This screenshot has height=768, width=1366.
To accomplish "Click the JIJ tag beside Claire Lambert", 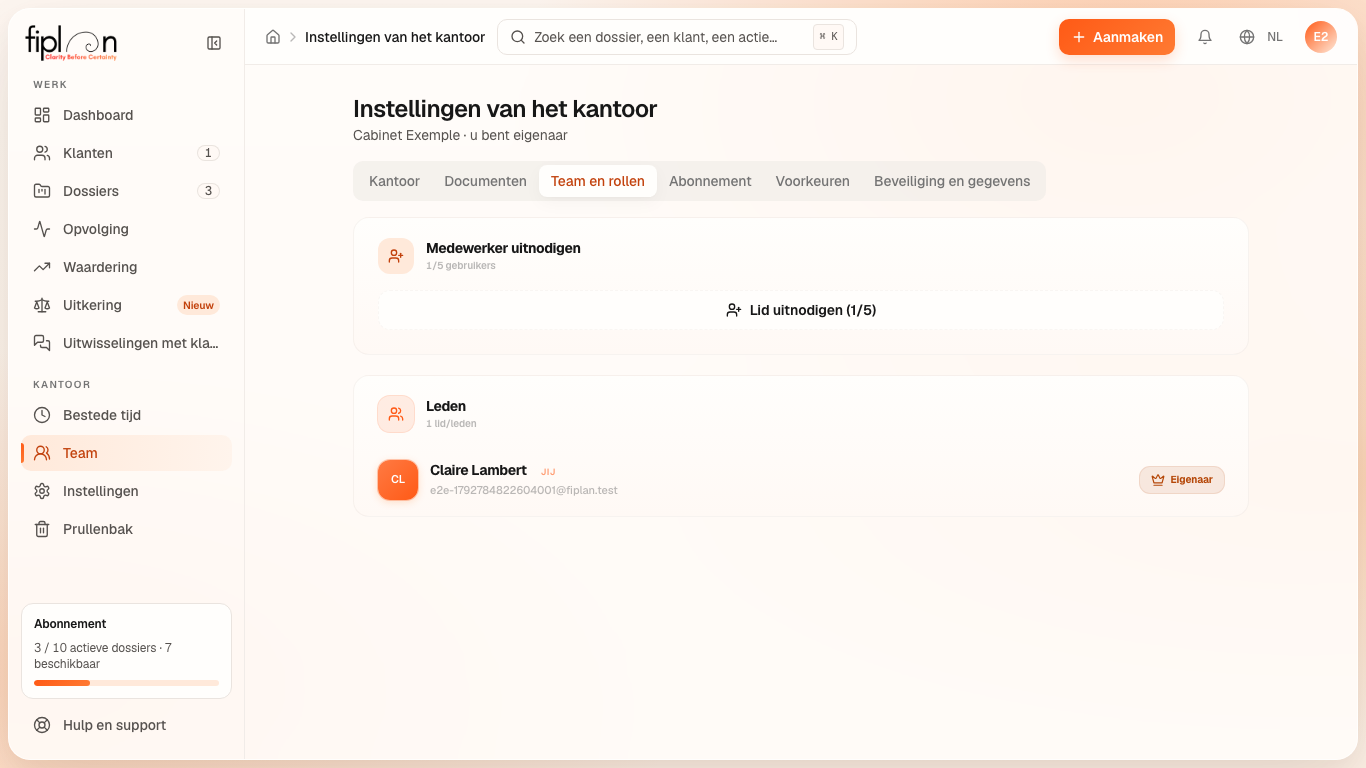I will [x=548, y=471].
